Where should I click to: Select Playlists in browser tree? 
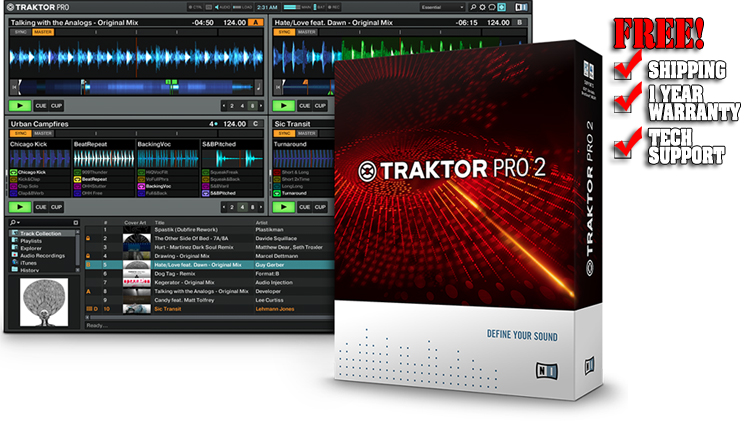click(x=31, y=241)
